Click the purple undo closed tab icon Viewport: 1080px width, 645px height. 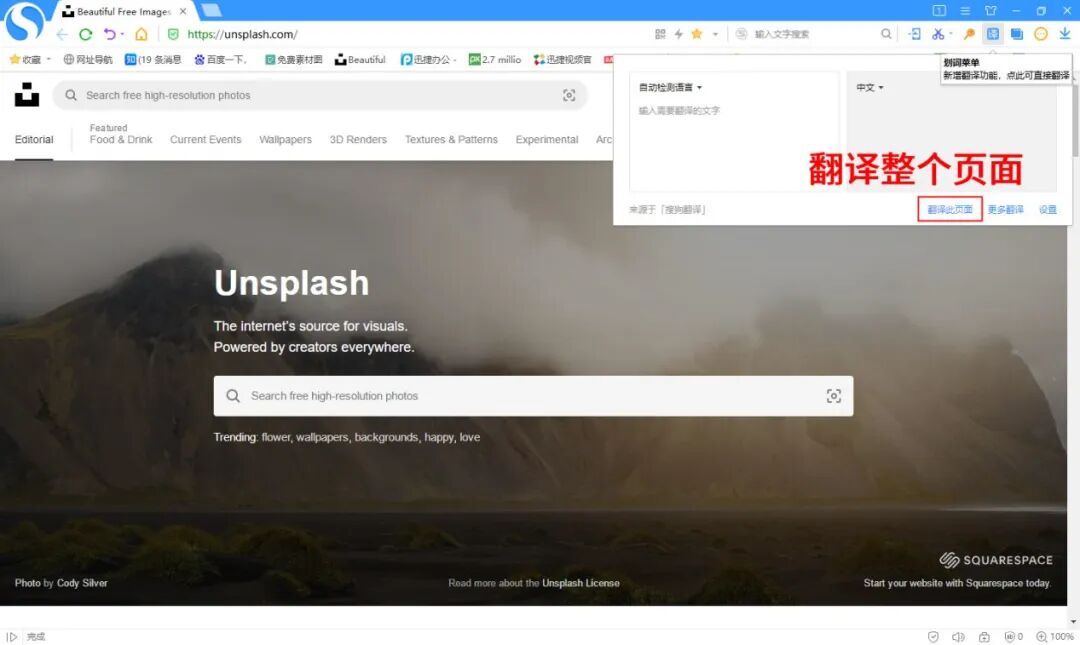point(109,34)
